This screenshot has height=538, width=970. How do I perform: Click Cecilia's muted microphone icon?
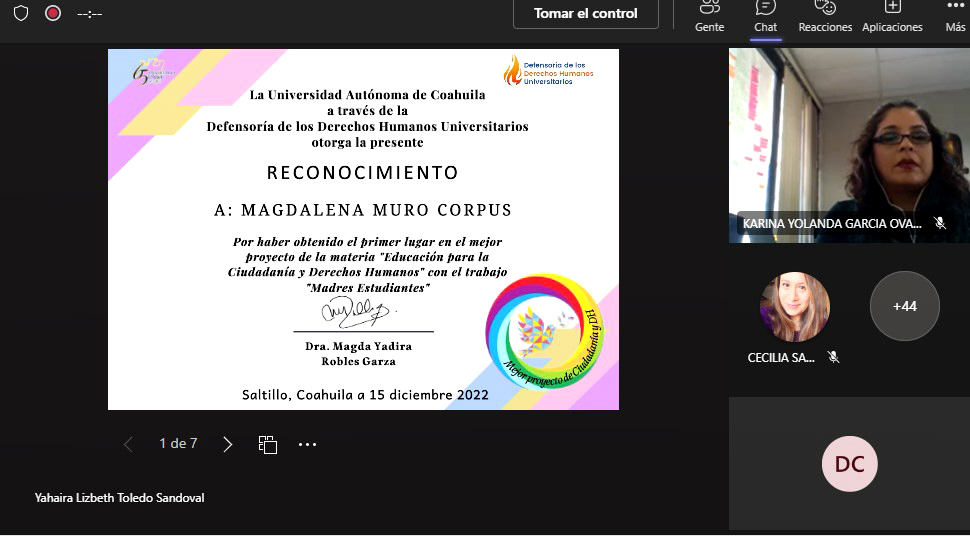tap(833, 357)
